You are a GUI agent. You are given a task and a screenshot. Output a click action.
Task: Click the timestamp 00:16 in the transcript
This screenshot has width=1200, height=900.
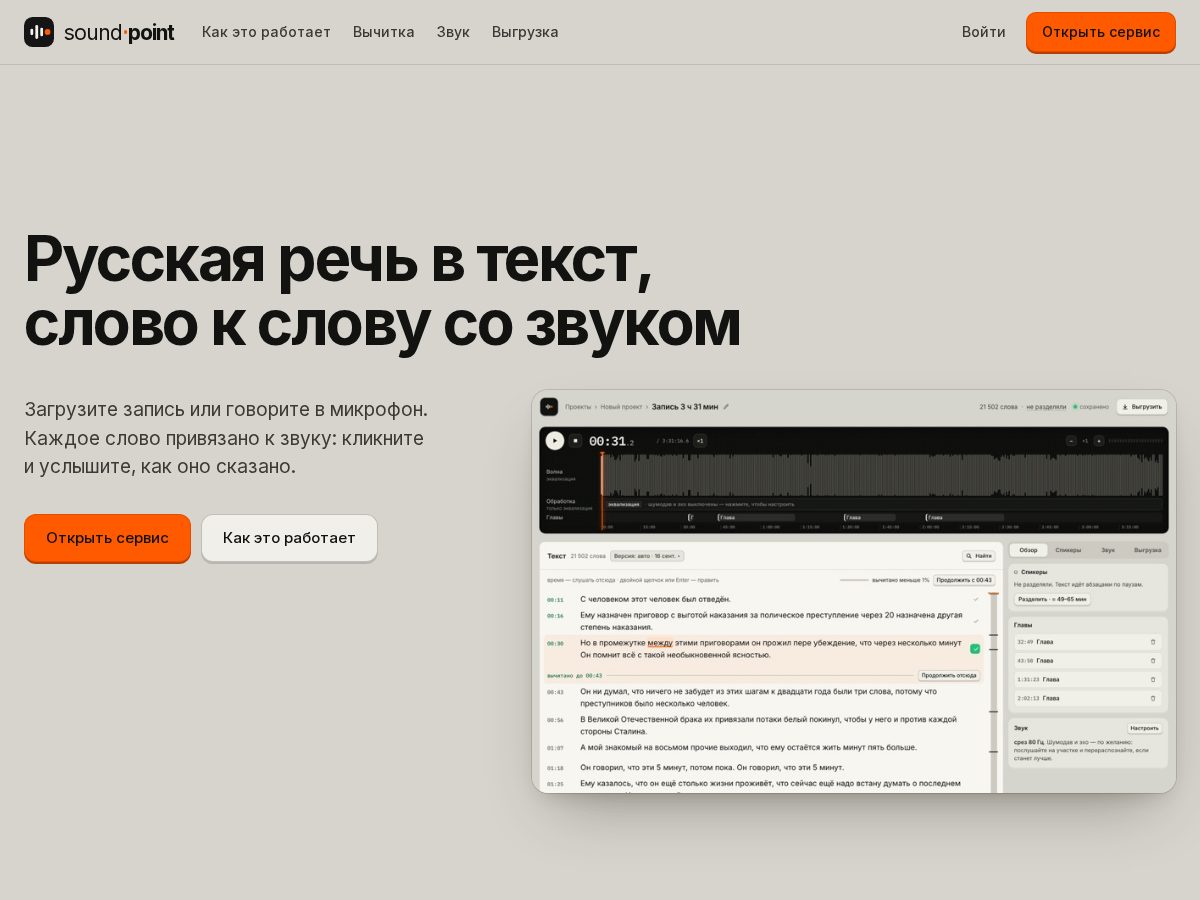point(555,616)
